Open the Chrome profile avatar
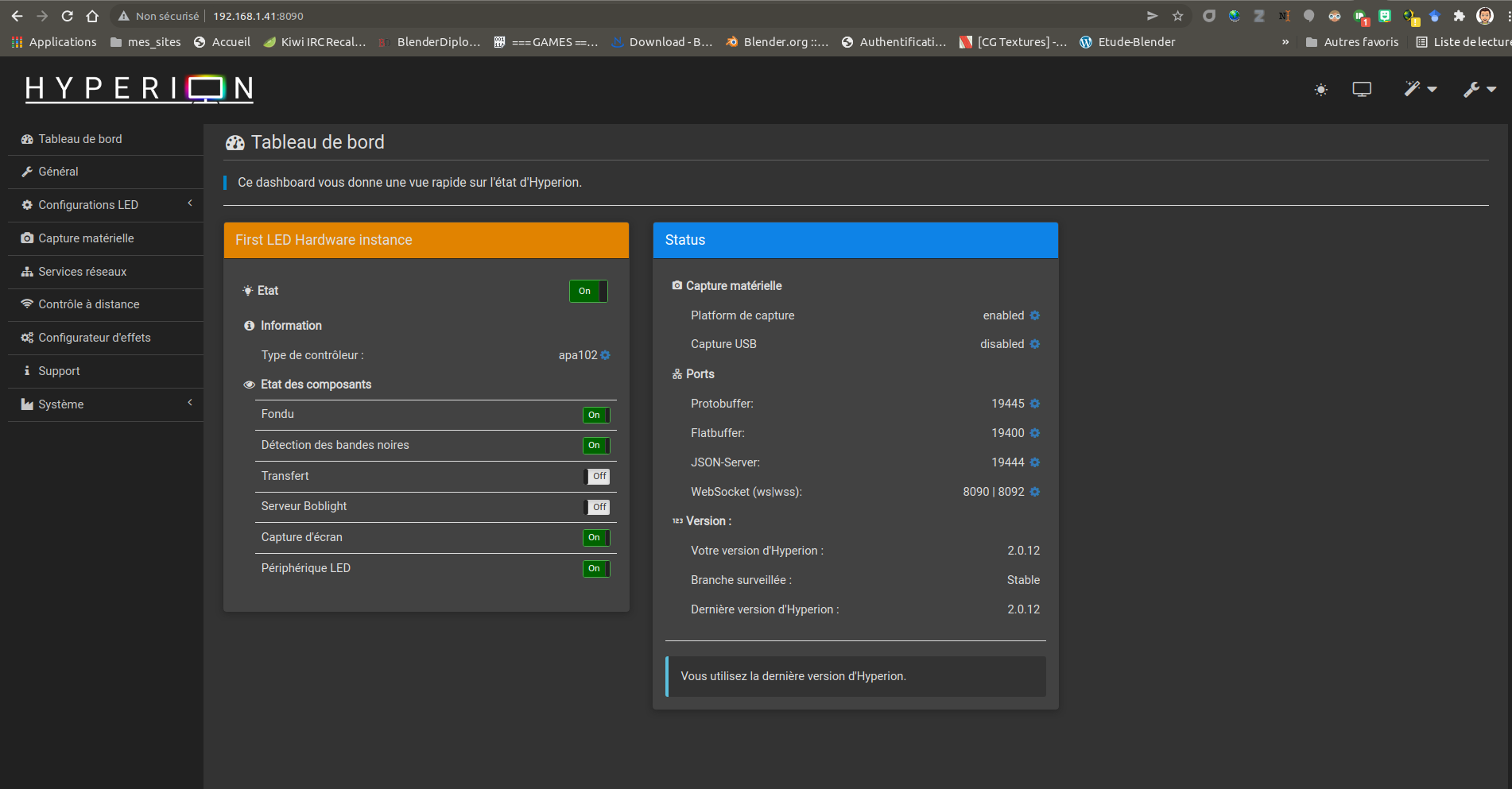Screen dimensions: 1512x789 1484,16
